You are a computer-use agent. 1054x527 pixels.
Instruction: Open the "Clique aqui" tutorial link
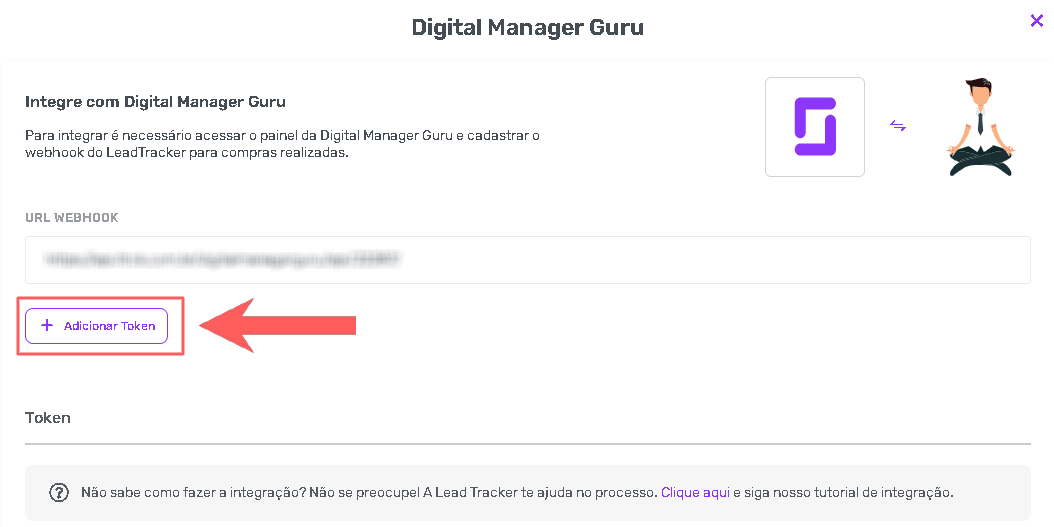pos(695,492)
